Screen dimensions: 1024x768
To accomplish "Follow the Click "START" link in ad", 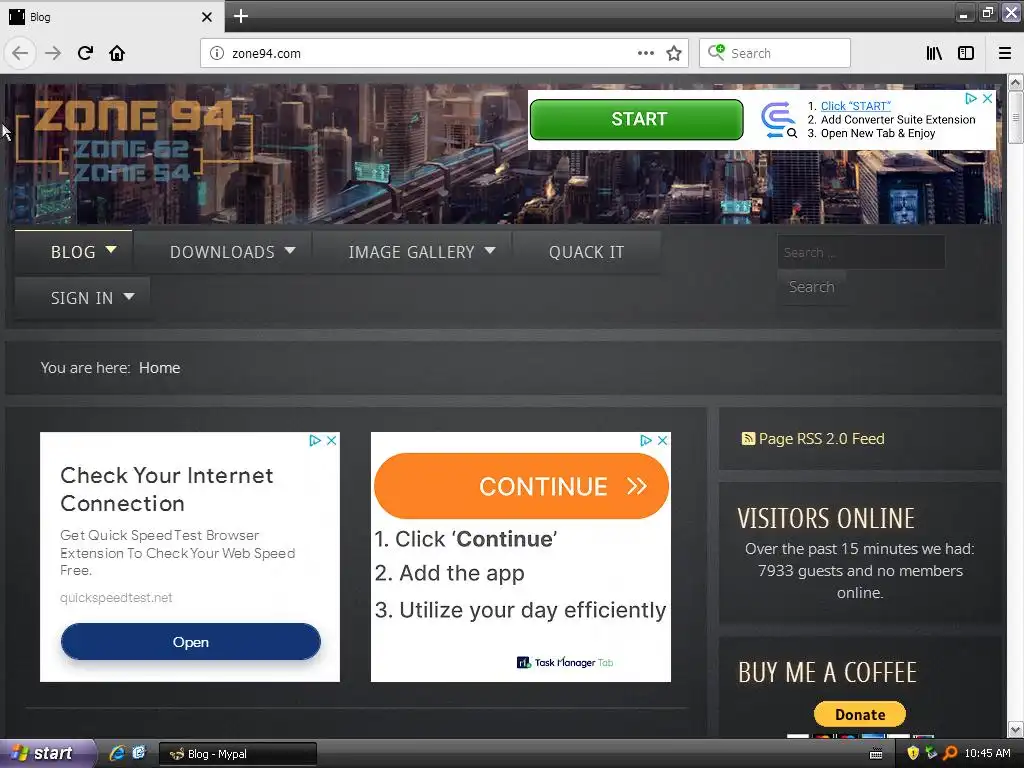I will click(856, 106).
